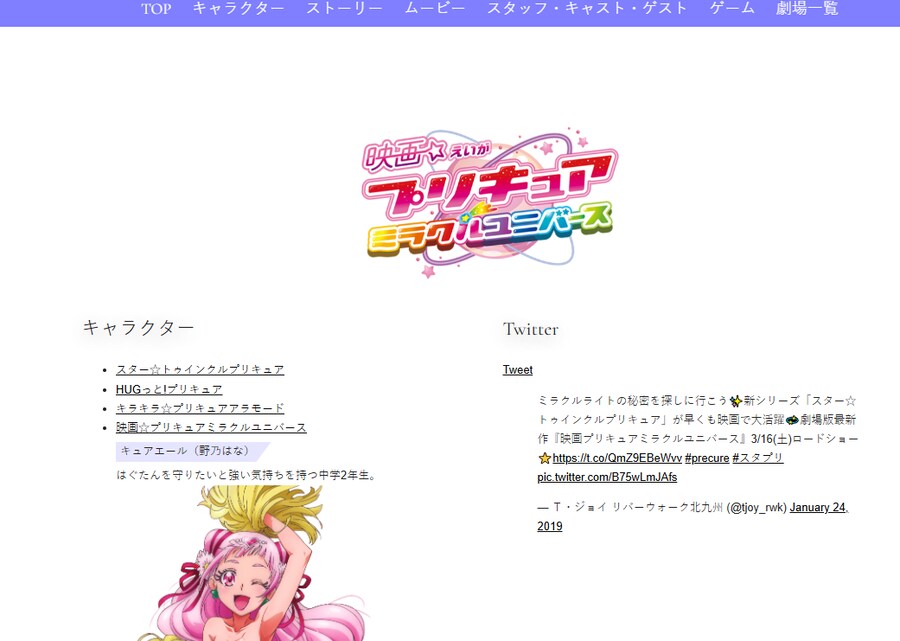
Task: Click the #precure hashtag link
Action: coord(707,458)
